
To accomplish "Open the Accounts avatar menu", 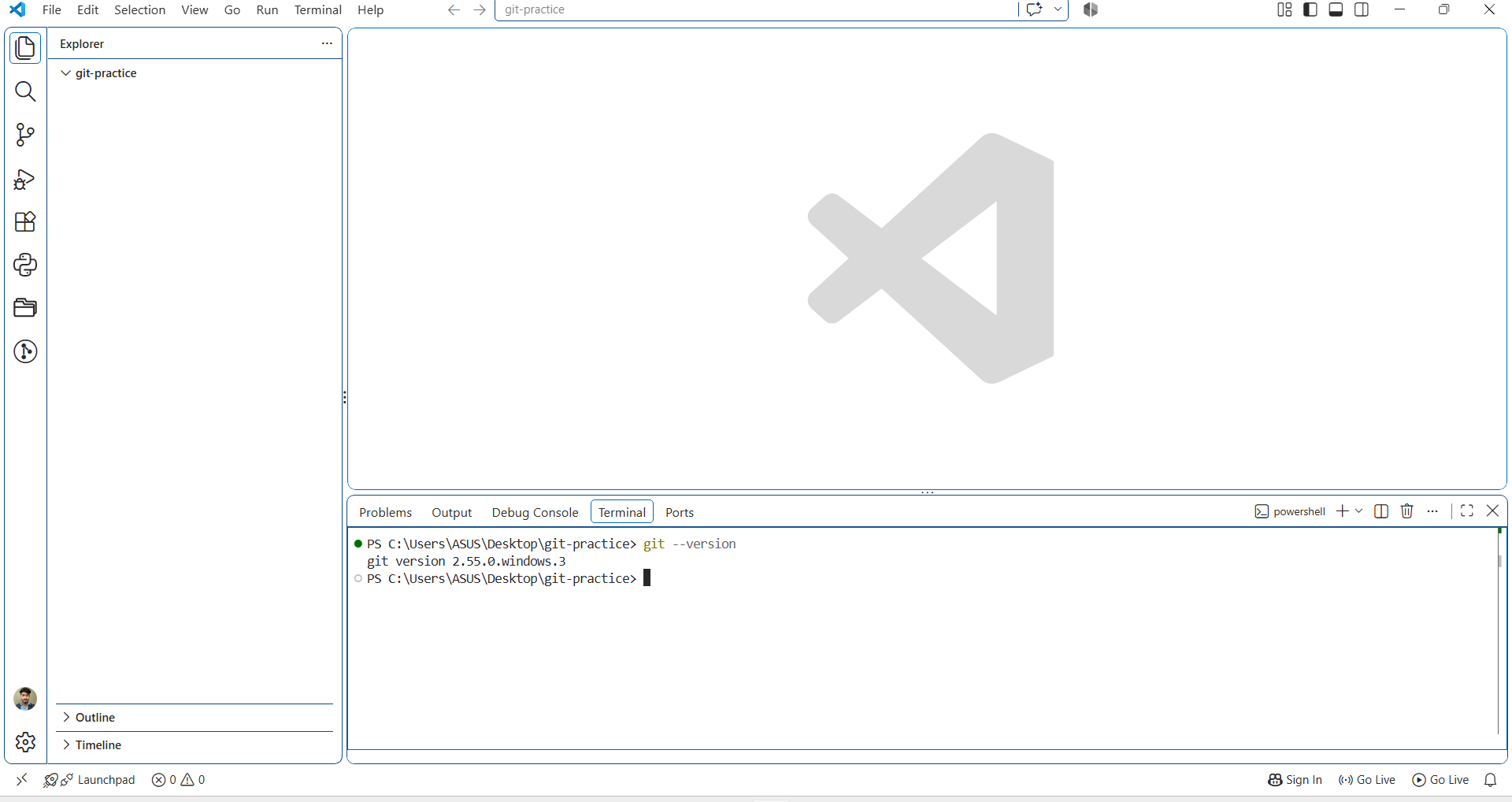I will [x=25, y=699].
